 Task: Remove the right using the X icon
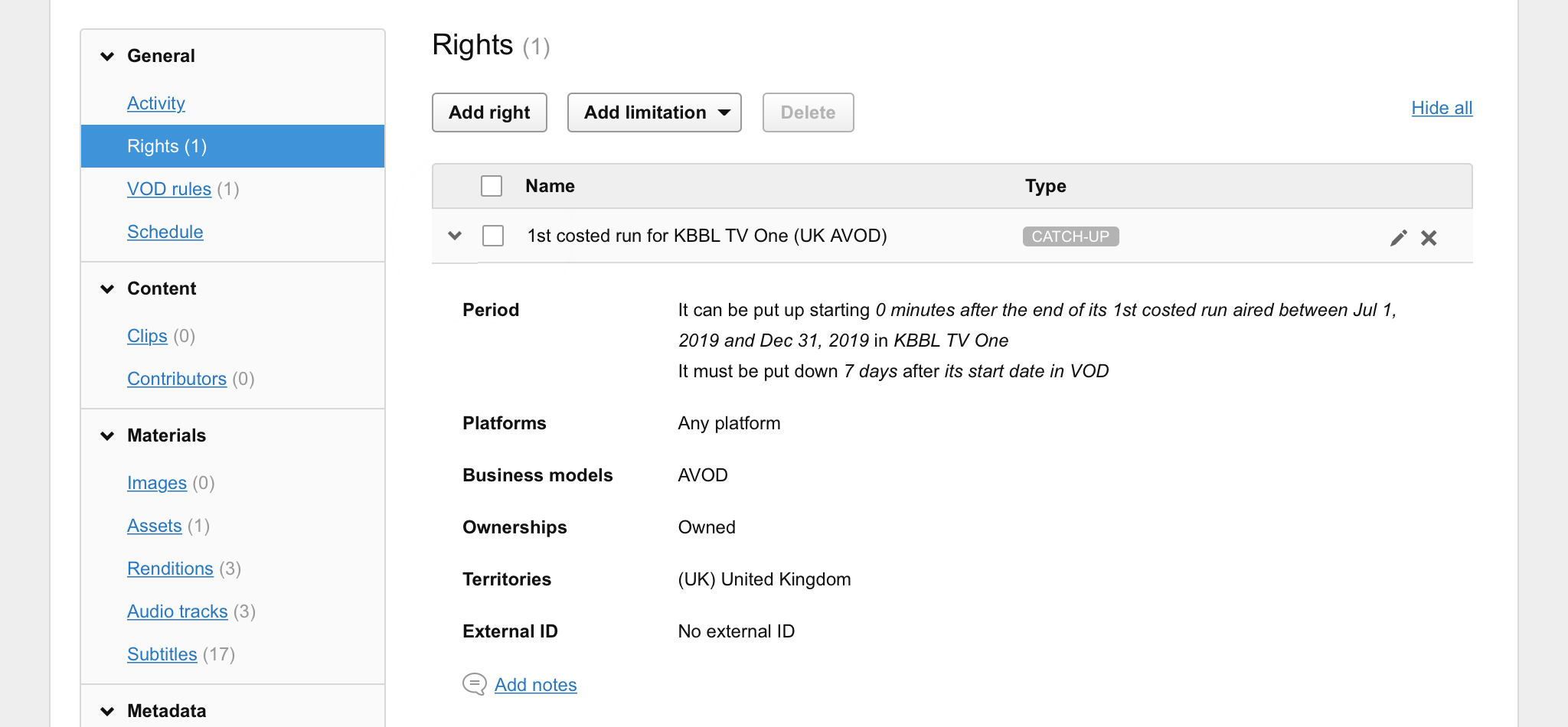point(1429,238)
